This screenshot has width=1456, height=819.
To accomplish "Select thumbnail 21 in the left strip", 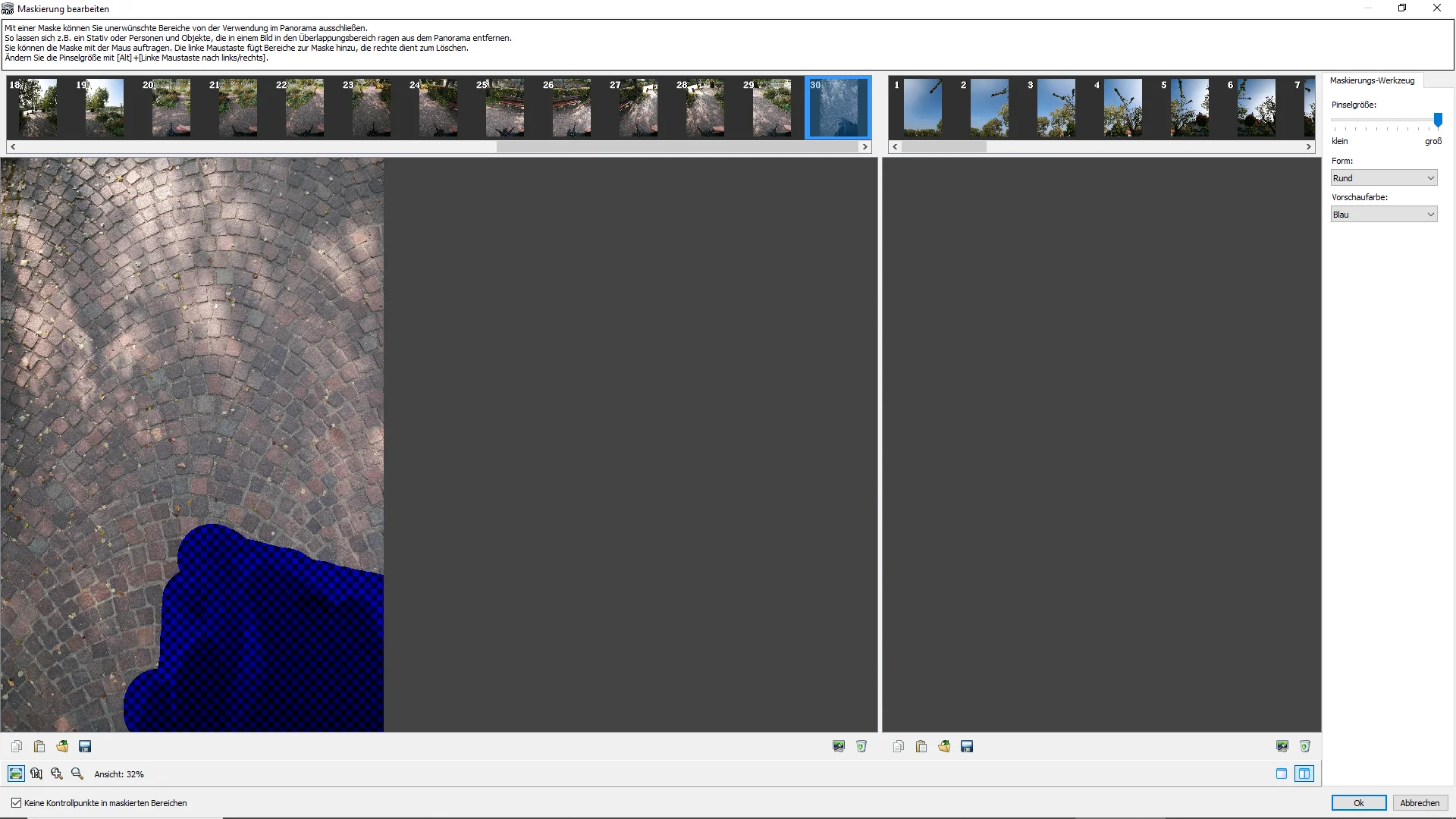I will click(238, 108).
